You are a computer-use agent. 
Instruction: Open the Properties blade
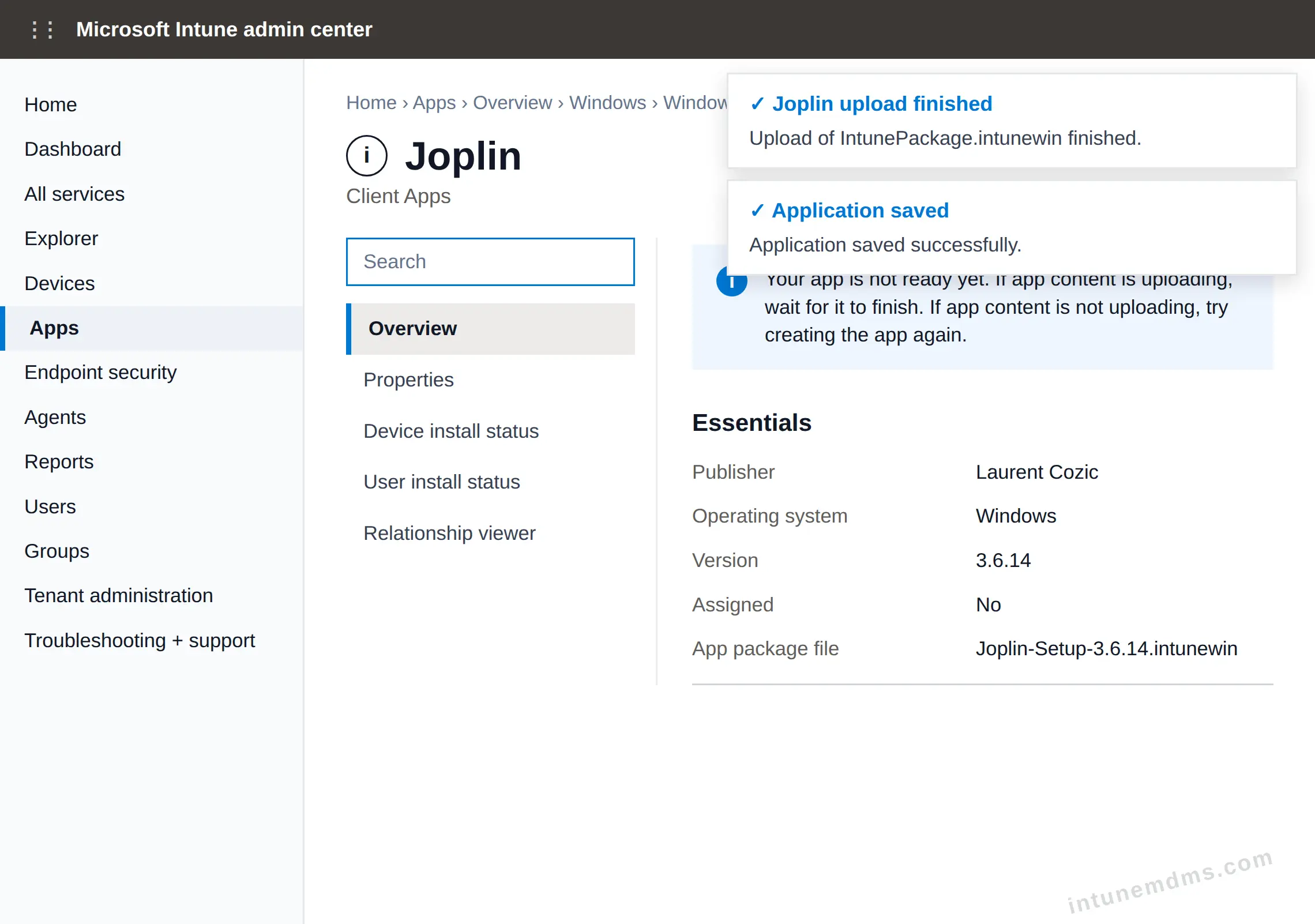coord(490,380)
